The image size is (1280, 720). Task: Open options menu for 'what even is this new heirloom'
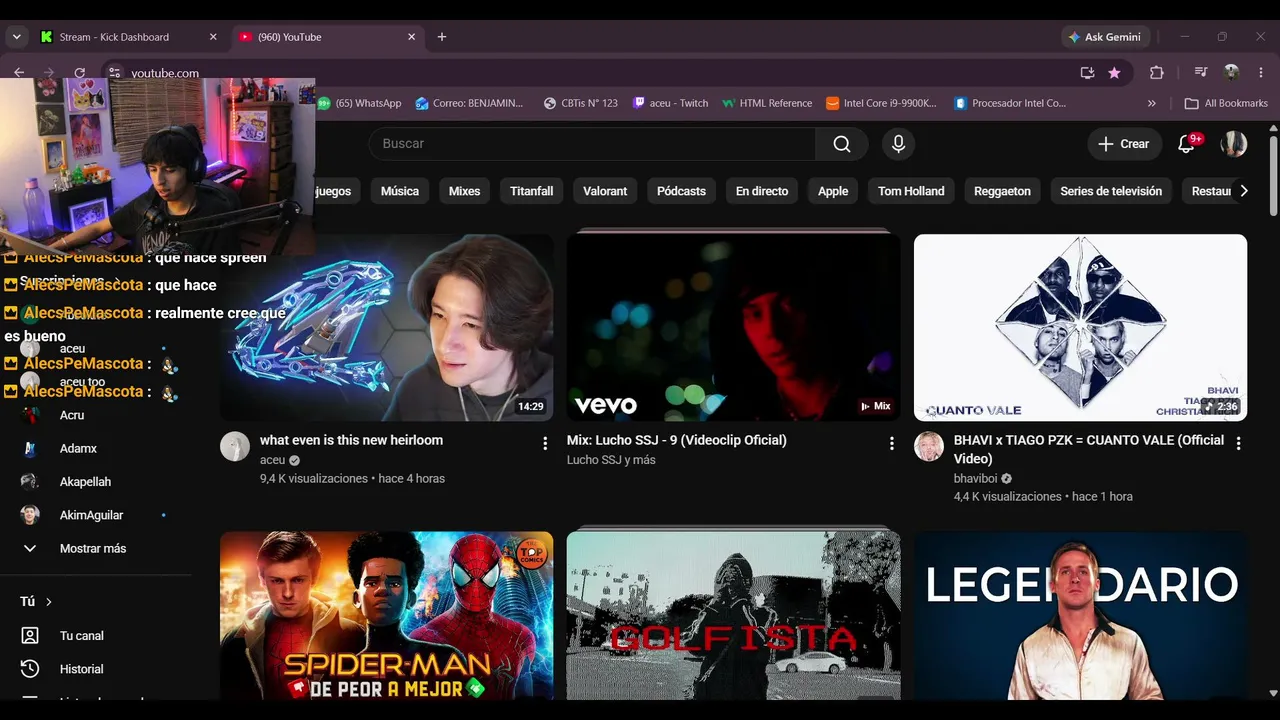pyautogui.click(x=545, y=443)
